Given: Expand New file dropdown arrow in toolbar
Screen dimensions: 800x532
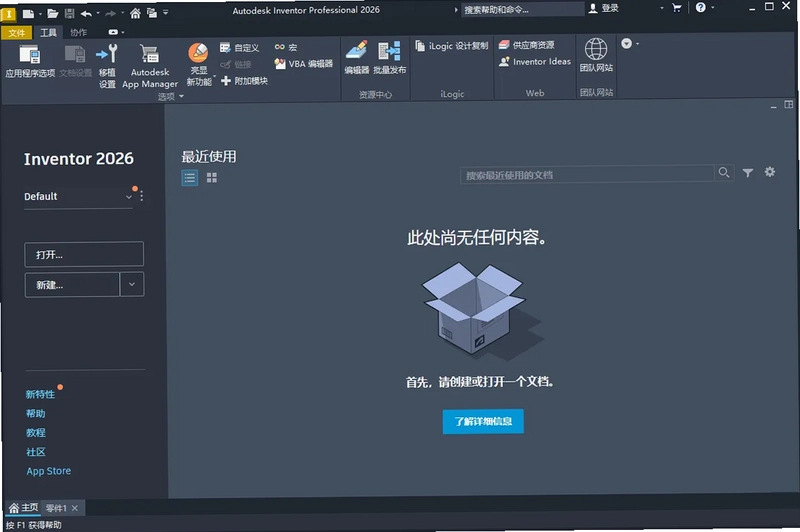Looking at the screenshot, I should tap(40, 14).
